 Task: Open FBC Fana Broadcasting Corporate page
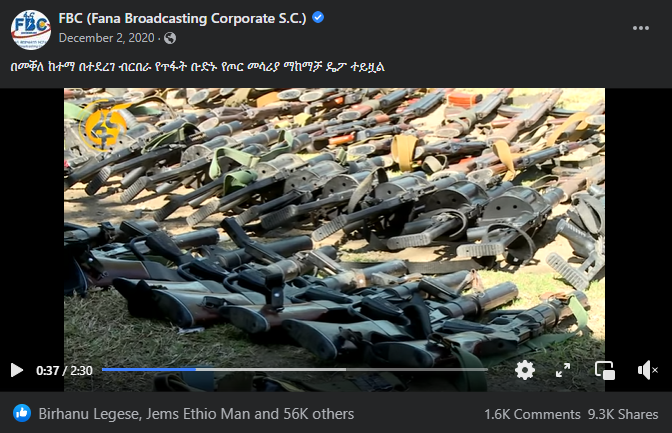183,18
